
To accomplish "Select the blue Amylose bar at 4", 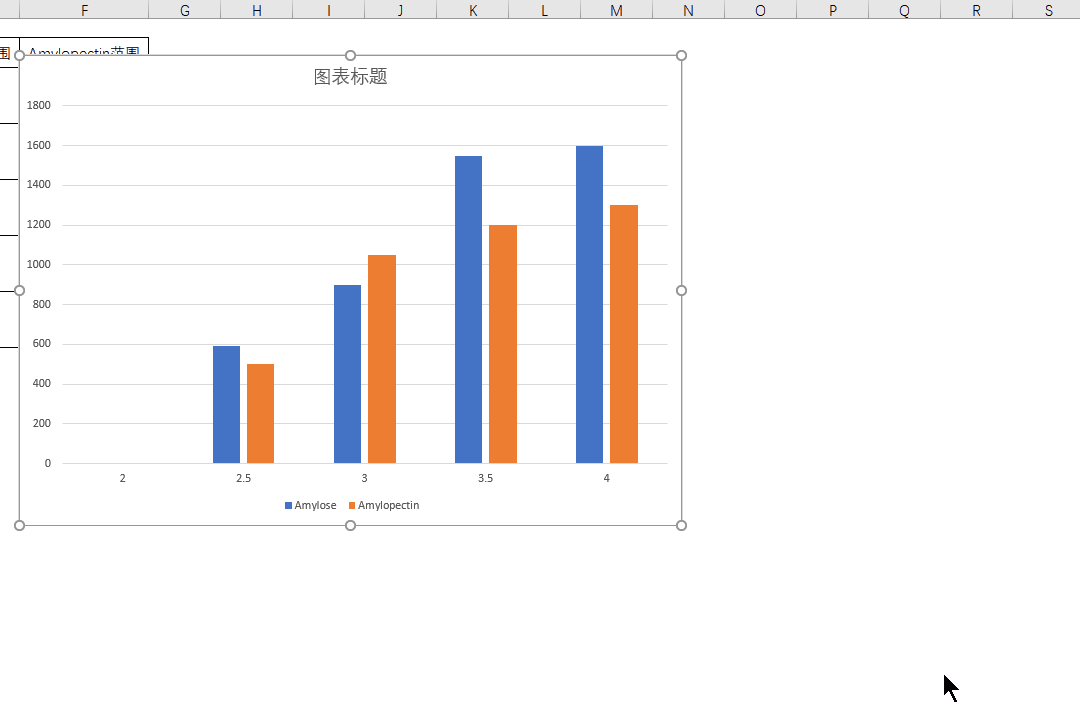I will pos(590,305).
